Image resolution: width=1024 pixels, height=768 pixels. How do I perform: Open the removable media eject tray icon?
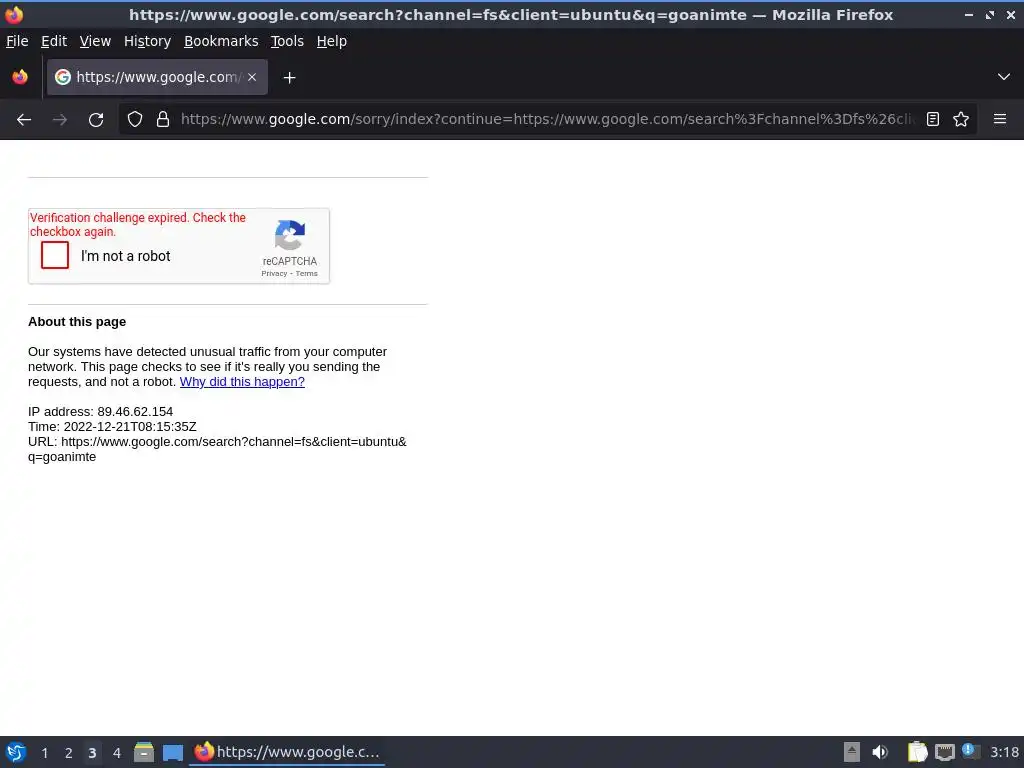(x=852, y=752)
